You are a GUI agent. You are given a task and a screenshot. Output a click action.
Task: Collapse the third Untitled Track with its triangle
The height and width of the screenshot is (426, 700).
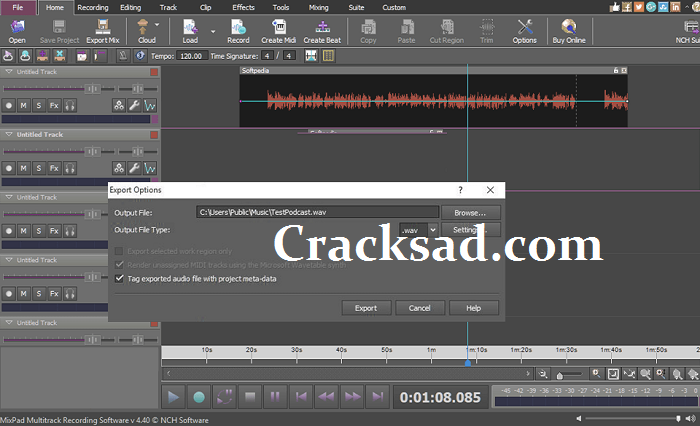[x=8, y=197]
